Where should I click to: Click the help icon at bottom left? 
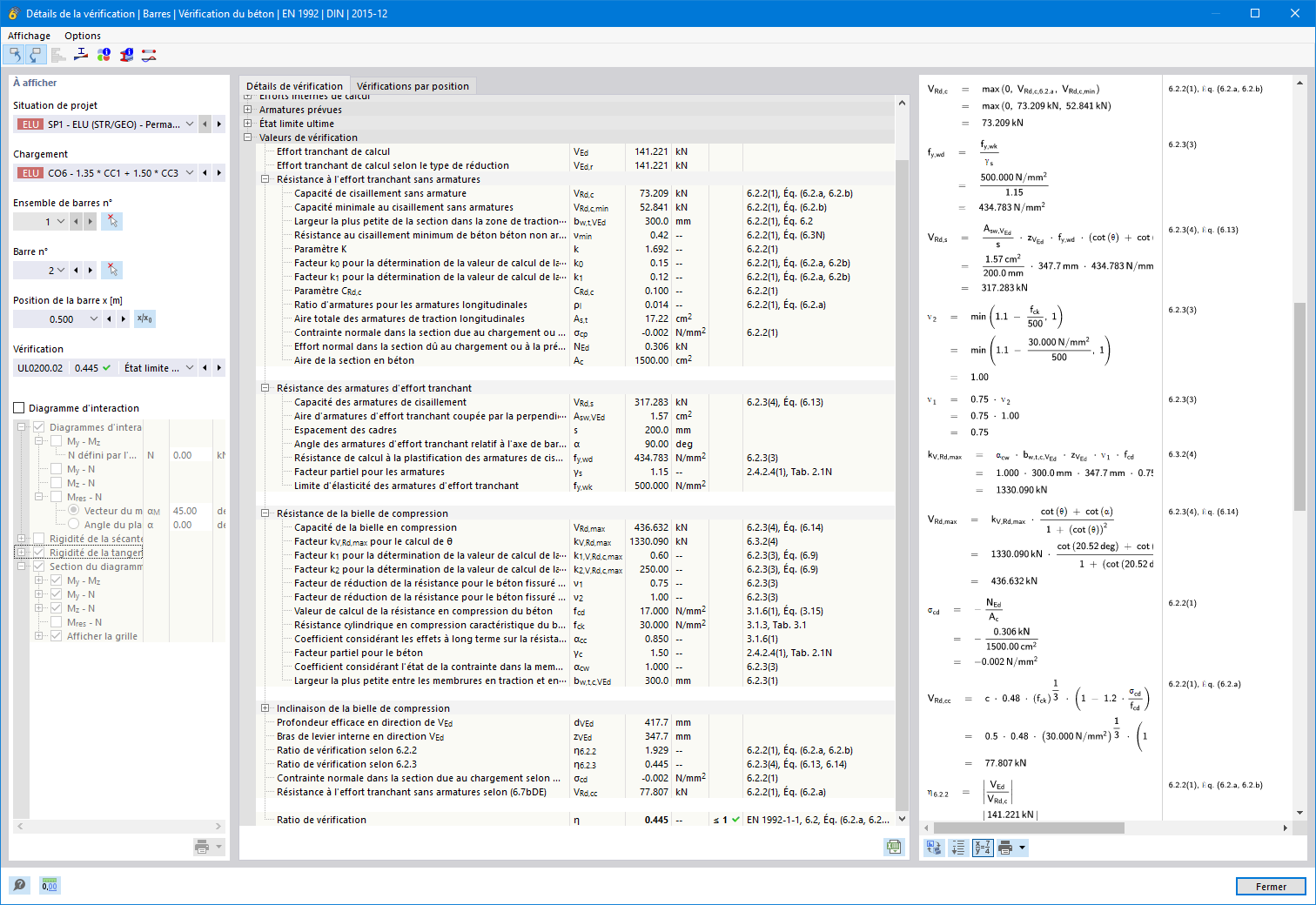click(19, 885)
